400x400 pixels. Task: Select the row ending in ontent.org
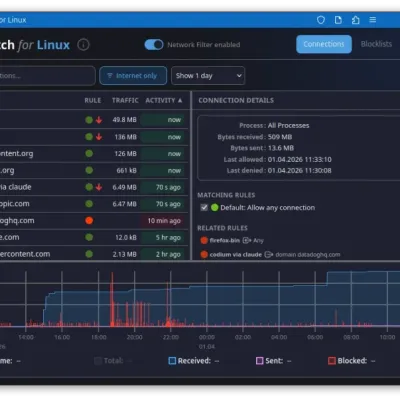pos(94,153)
